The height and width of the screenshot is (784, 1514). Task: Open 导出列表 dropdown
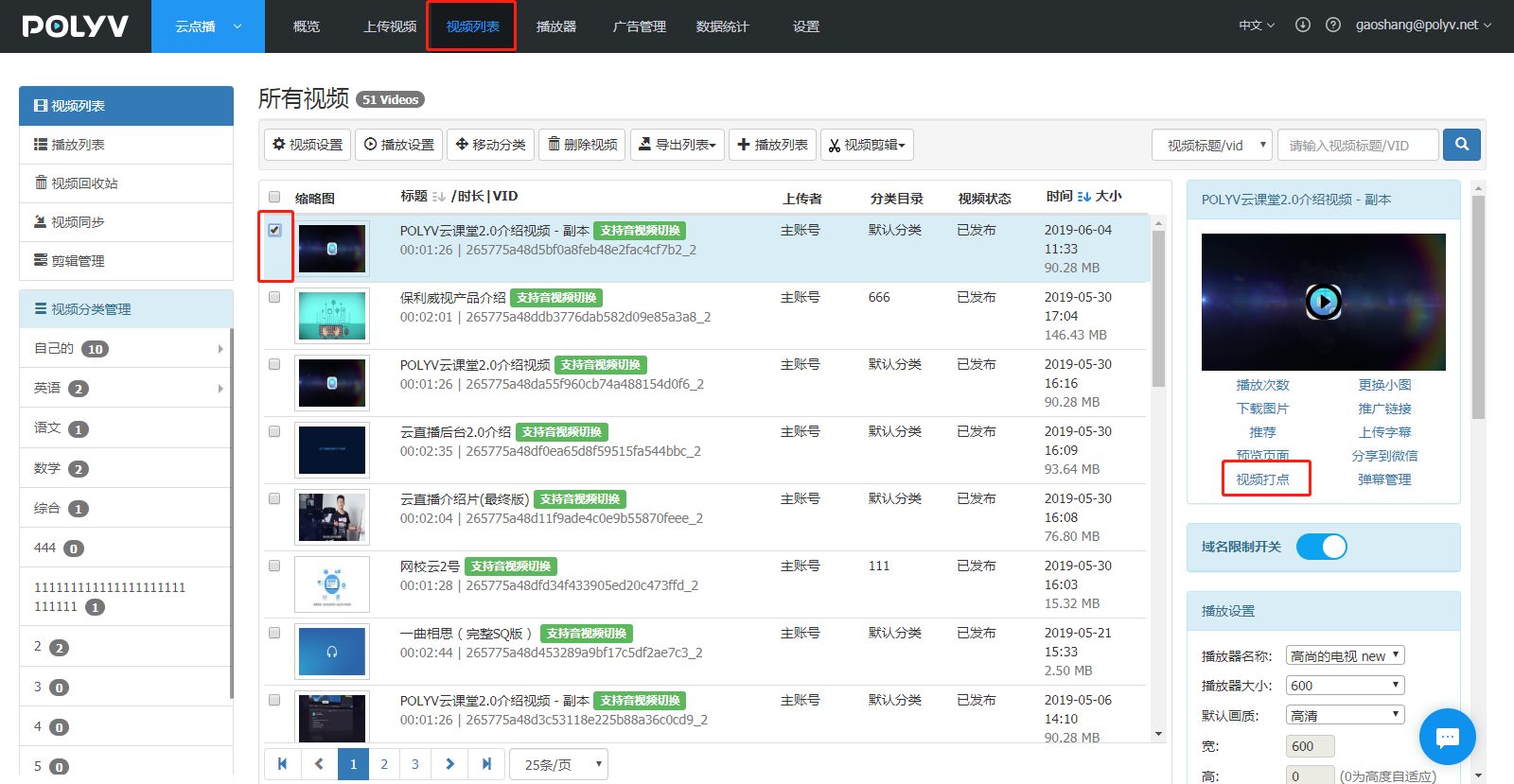(x=678, y=145)
